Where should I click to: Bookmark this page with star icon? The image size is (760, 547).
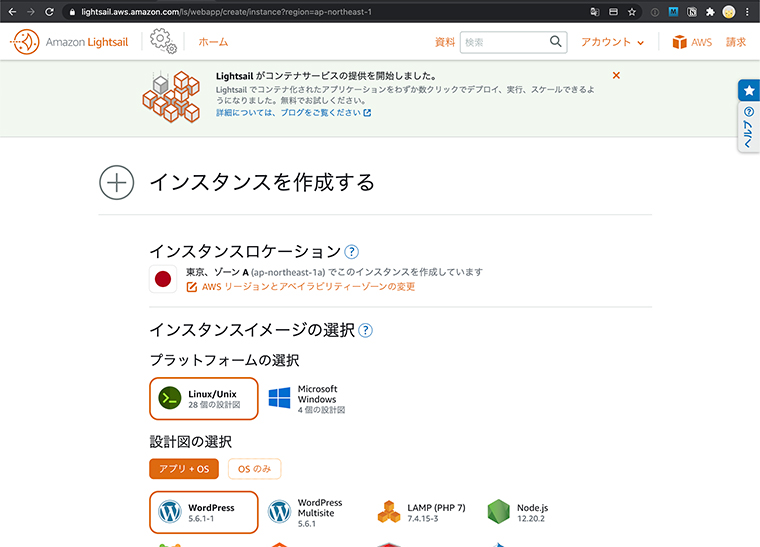pyautogui.click(x=631, y=12)
